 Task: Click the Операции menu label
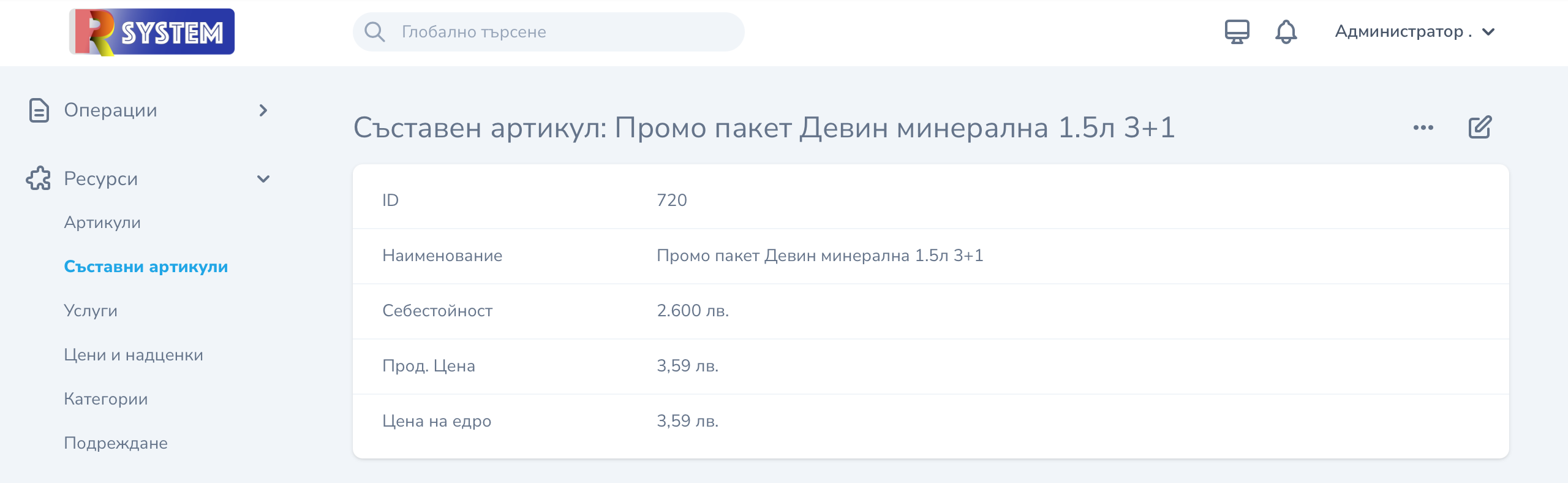click(111, 110)
